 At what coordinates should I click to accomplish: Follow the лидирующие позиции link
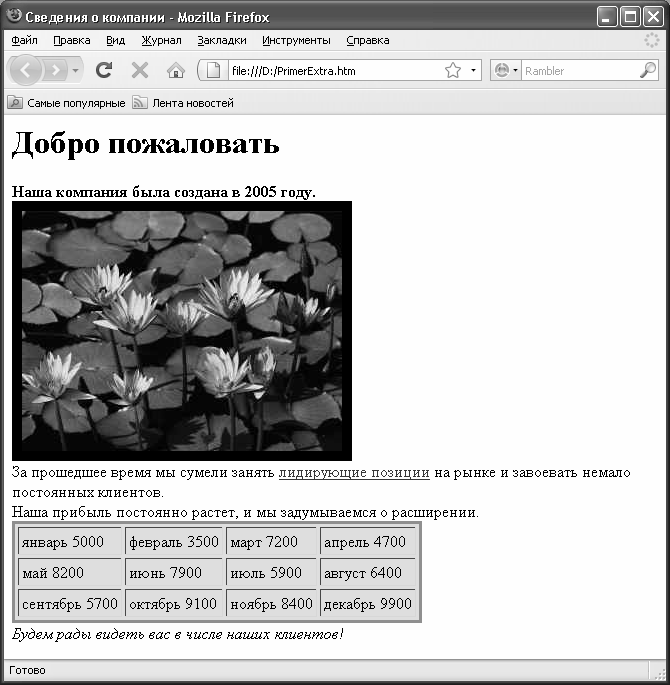(x=354, y=473)
